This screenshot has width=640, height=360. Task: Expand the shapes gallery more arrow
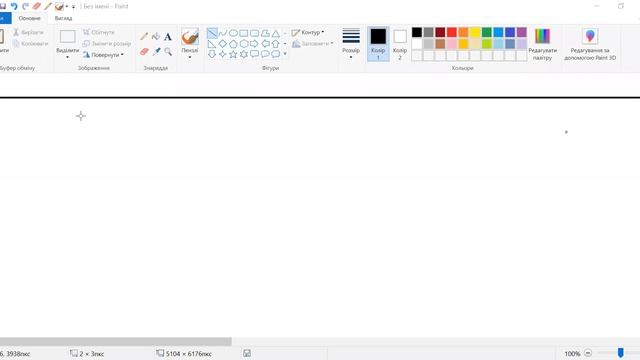285,54
